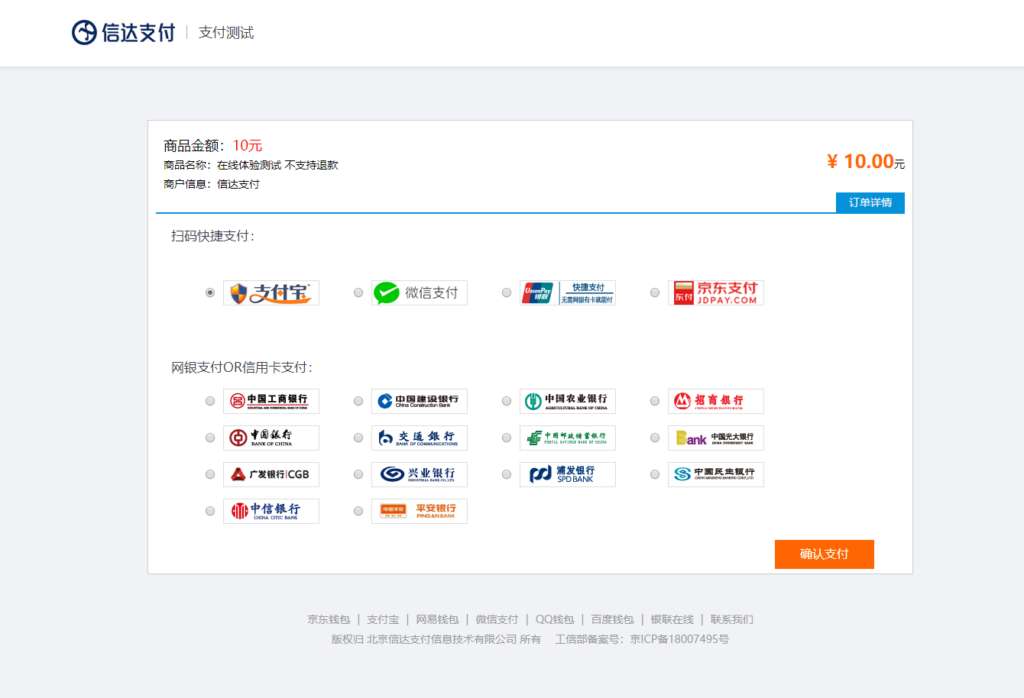Click the UnionPay 快捷支付 logo
1024x698 pixels.
pyautogui.click(x=568, y=293)
